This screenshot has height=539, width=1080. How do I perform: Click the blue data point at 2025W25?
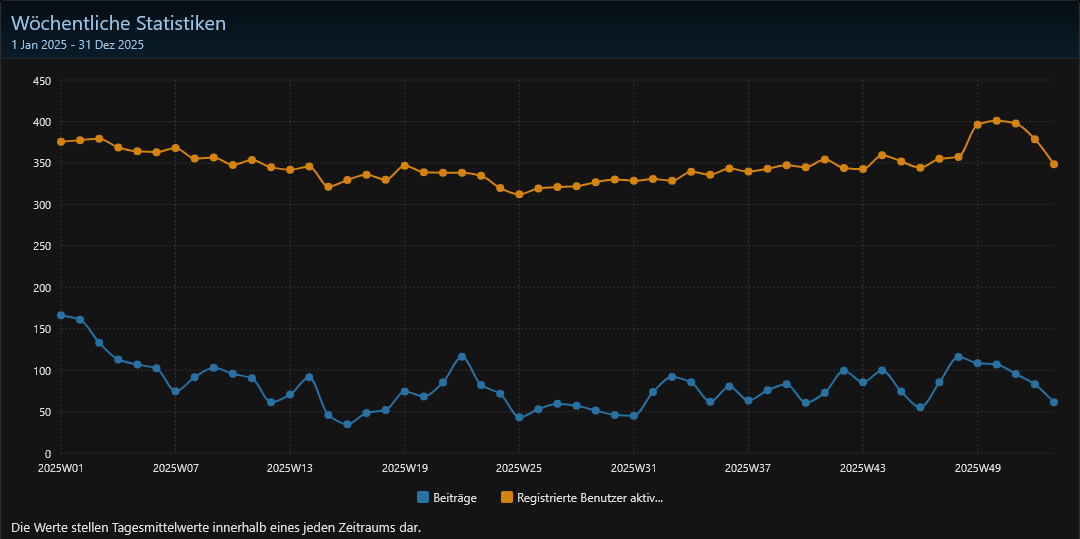pos(519,417)
